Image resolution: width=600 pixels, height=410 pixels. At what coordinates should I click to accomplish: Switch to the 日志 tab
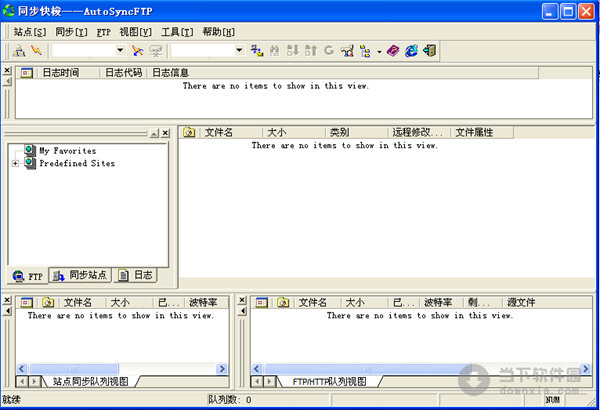click(136, 275)
